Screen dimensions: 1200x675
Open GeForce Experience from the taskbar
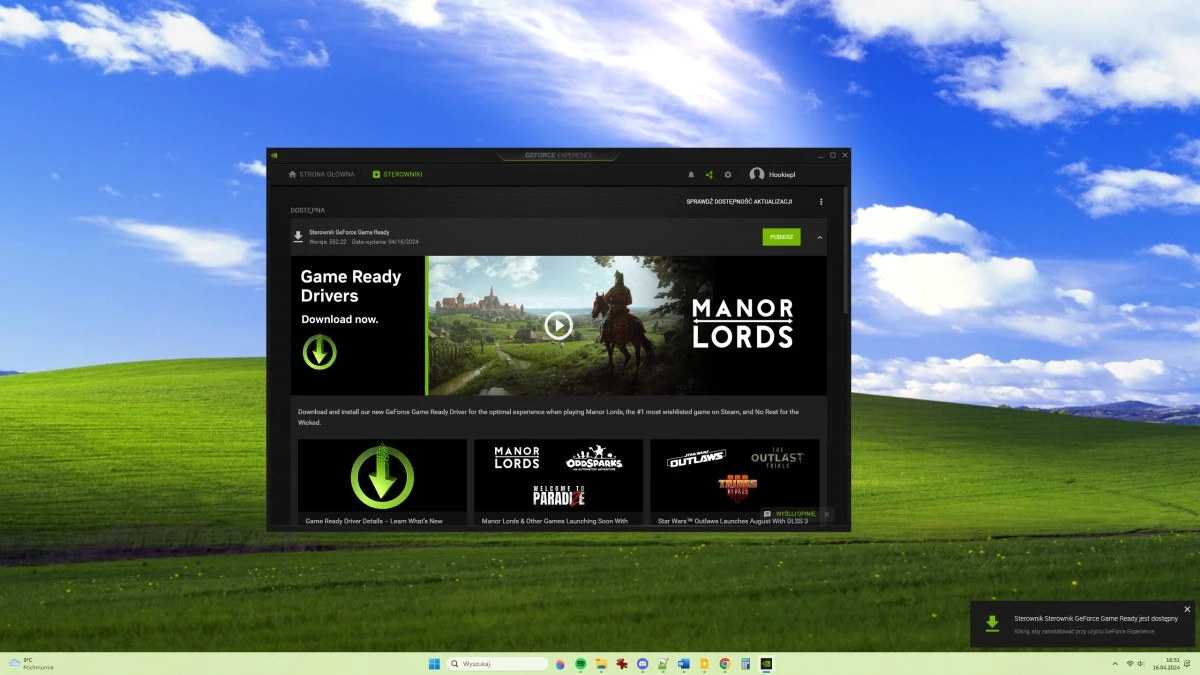766,663
